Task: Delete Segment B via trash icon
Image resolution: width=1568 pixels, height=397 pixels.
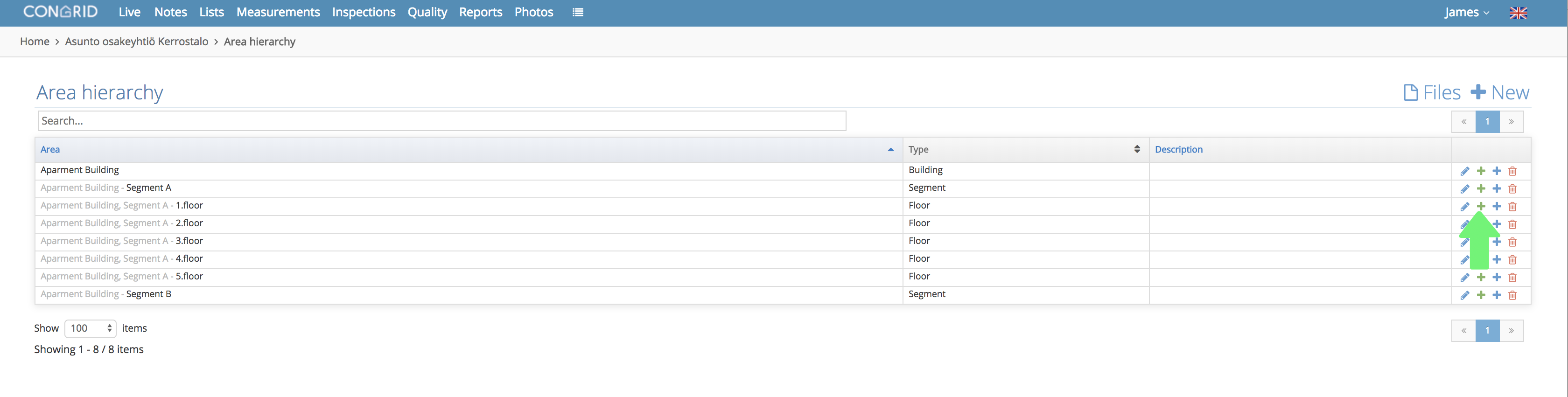Action: point(1512,295)
